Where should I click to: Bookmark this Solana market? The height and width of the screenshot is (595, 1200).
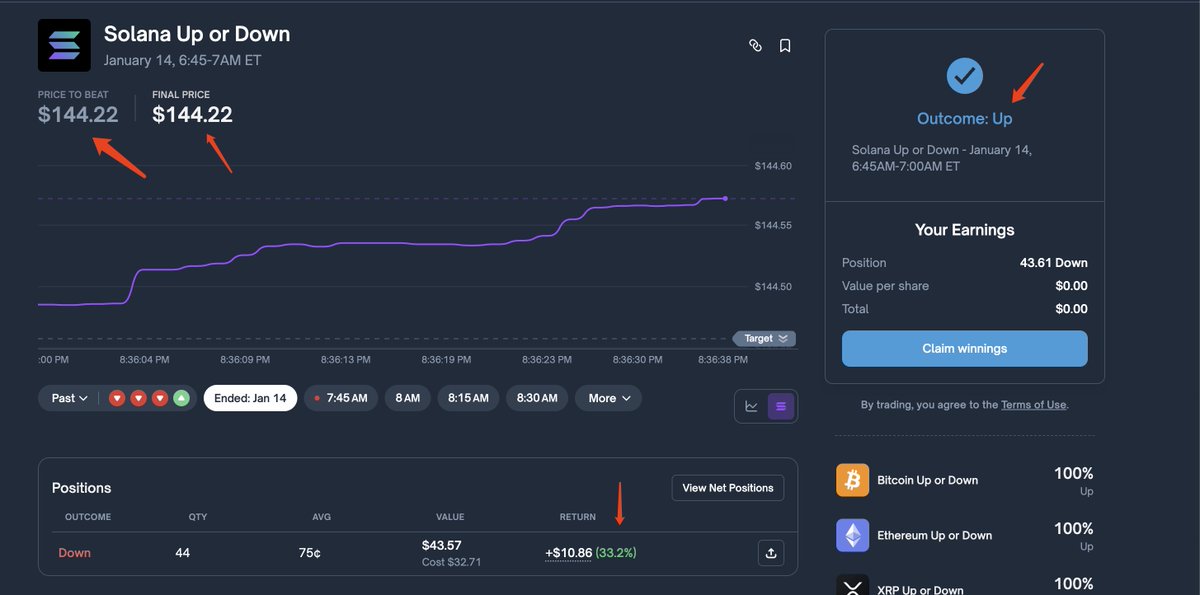785,45
